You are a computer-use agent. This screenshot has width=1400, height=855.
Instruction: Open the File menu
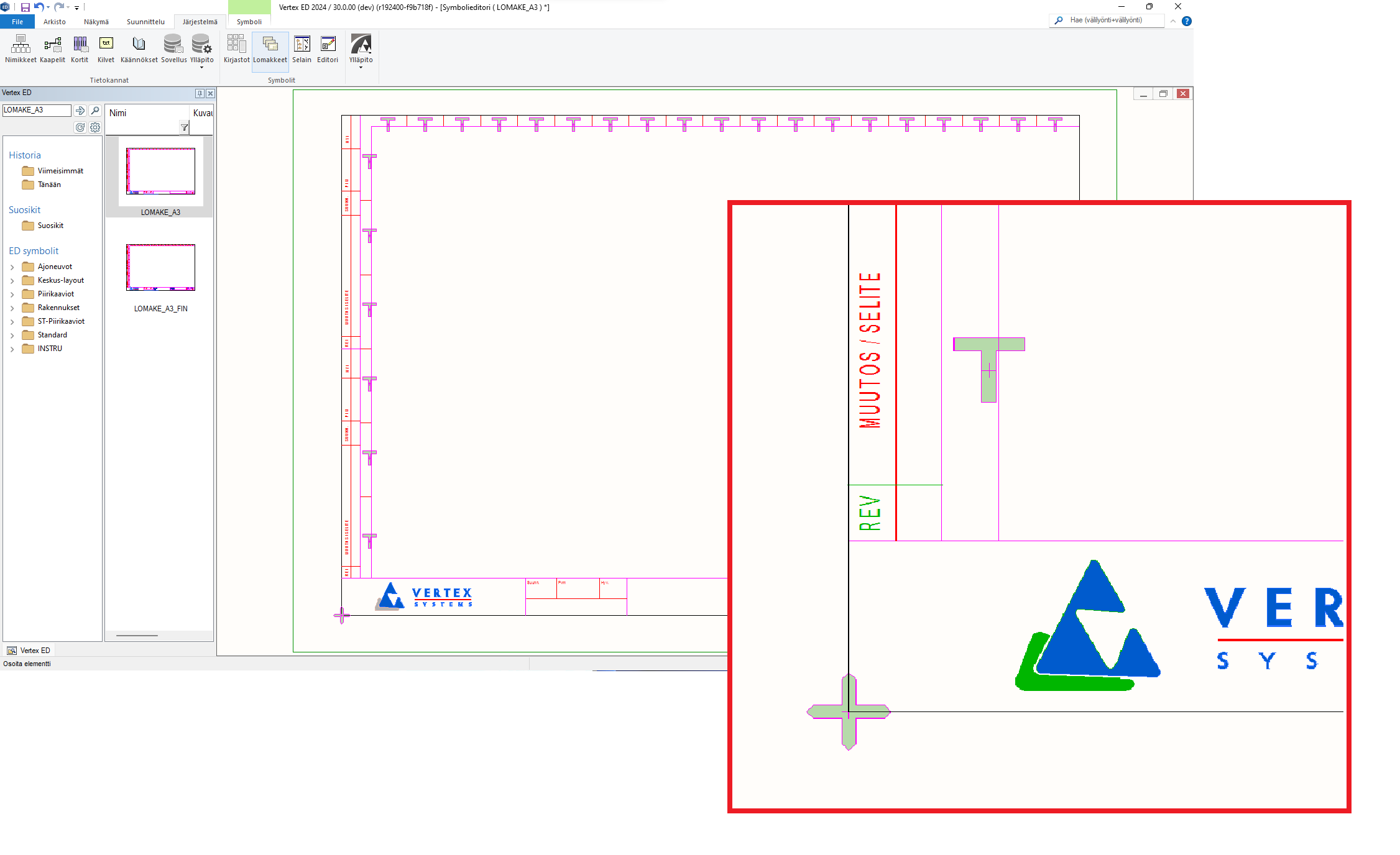coord(17,22)
